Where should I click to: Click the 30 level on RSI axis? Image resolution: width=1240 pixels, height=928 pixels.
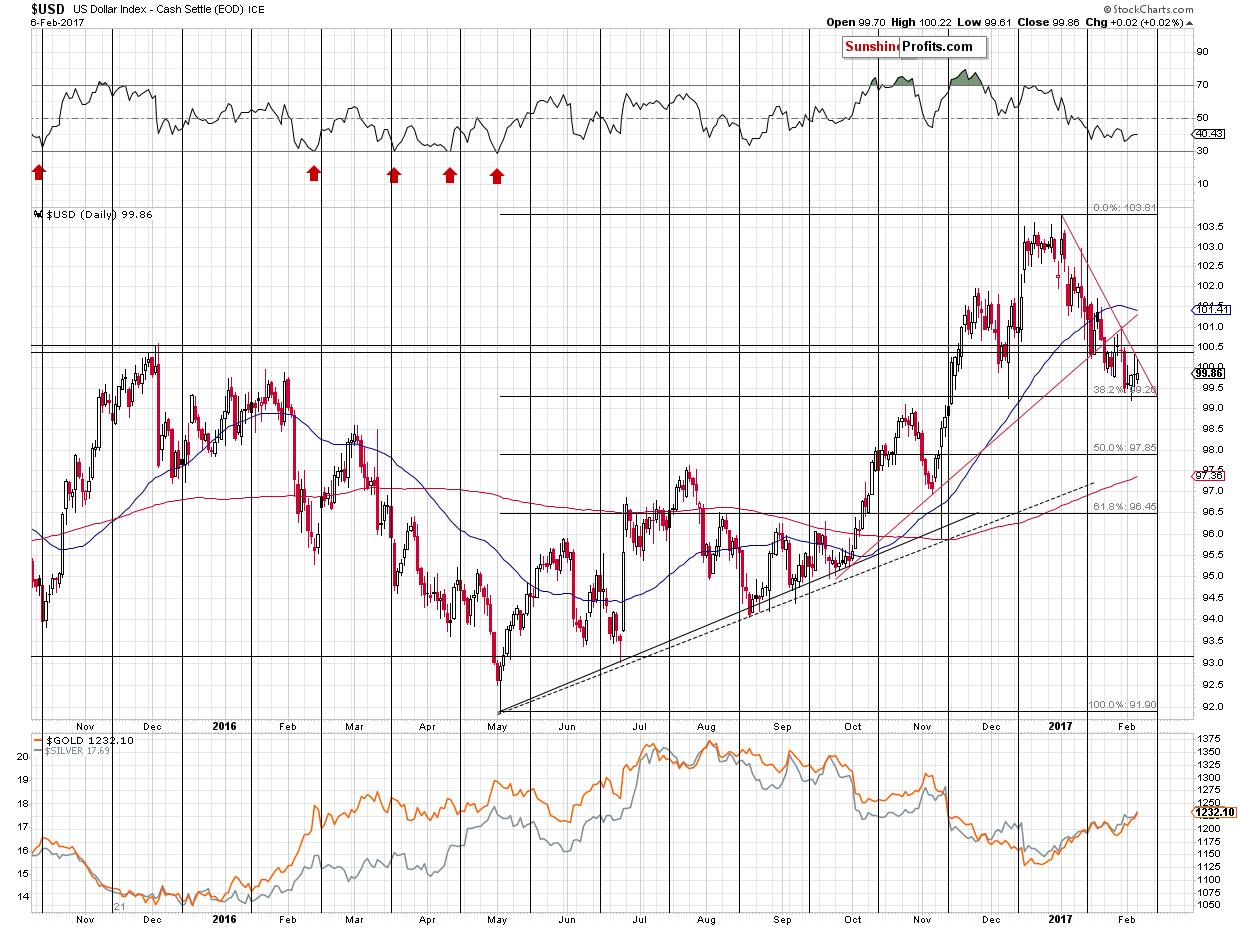[1201, 151]
